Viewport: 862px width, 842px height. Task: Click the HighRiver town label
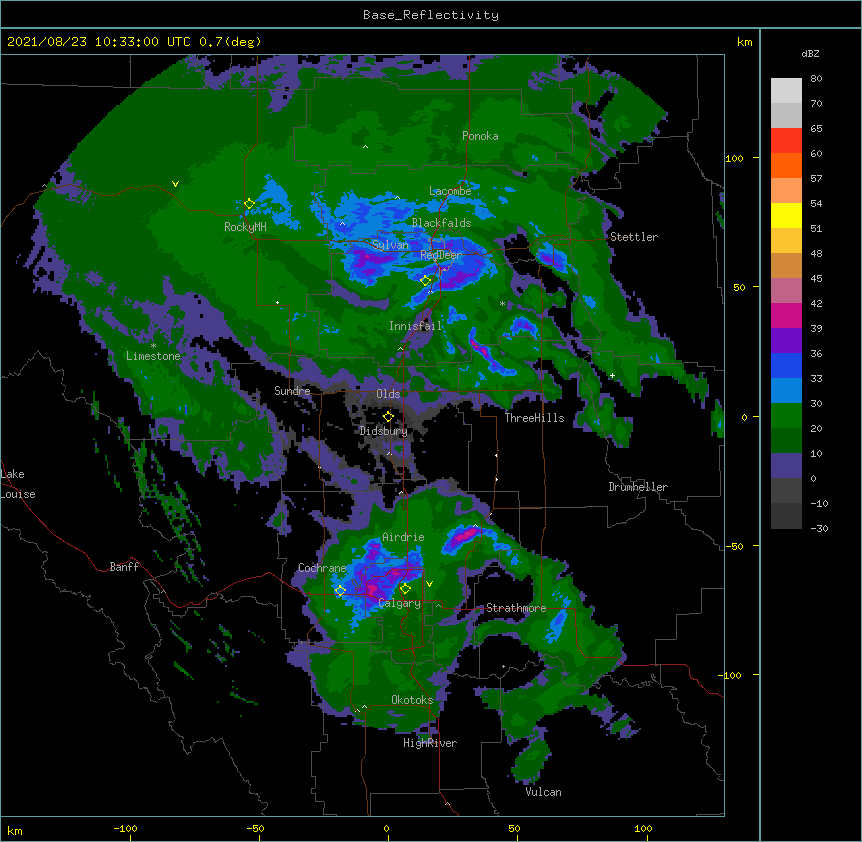(x=430, y=743)
